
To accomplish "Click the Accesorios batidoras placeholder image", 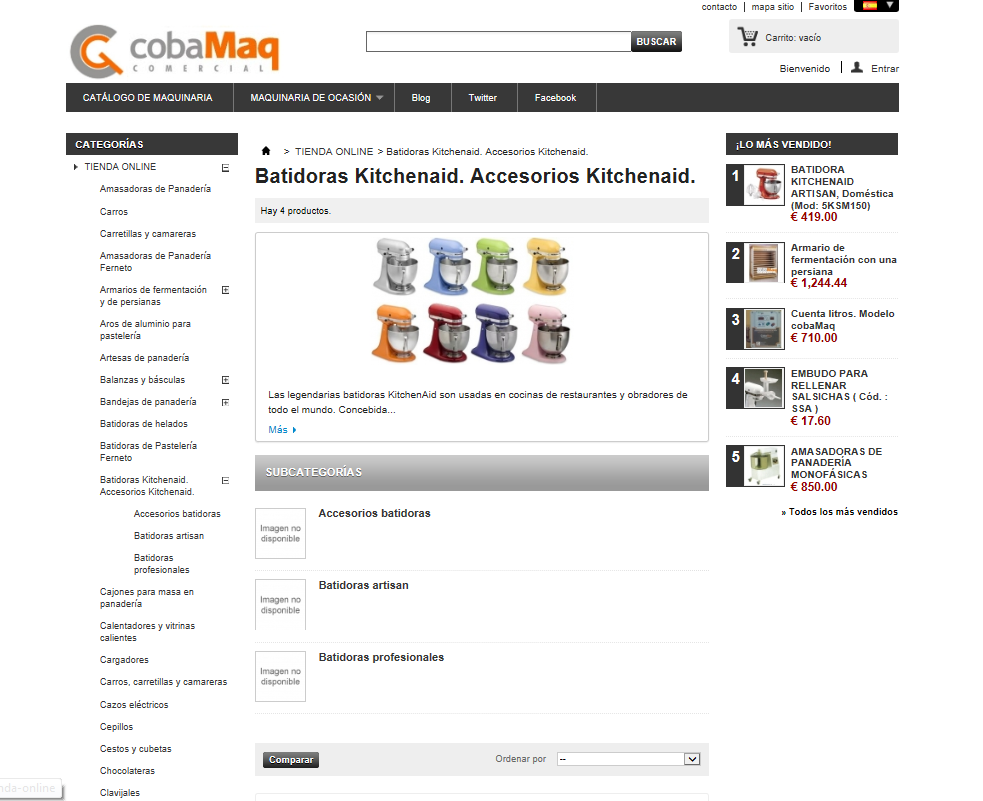I will pos(280,533).
